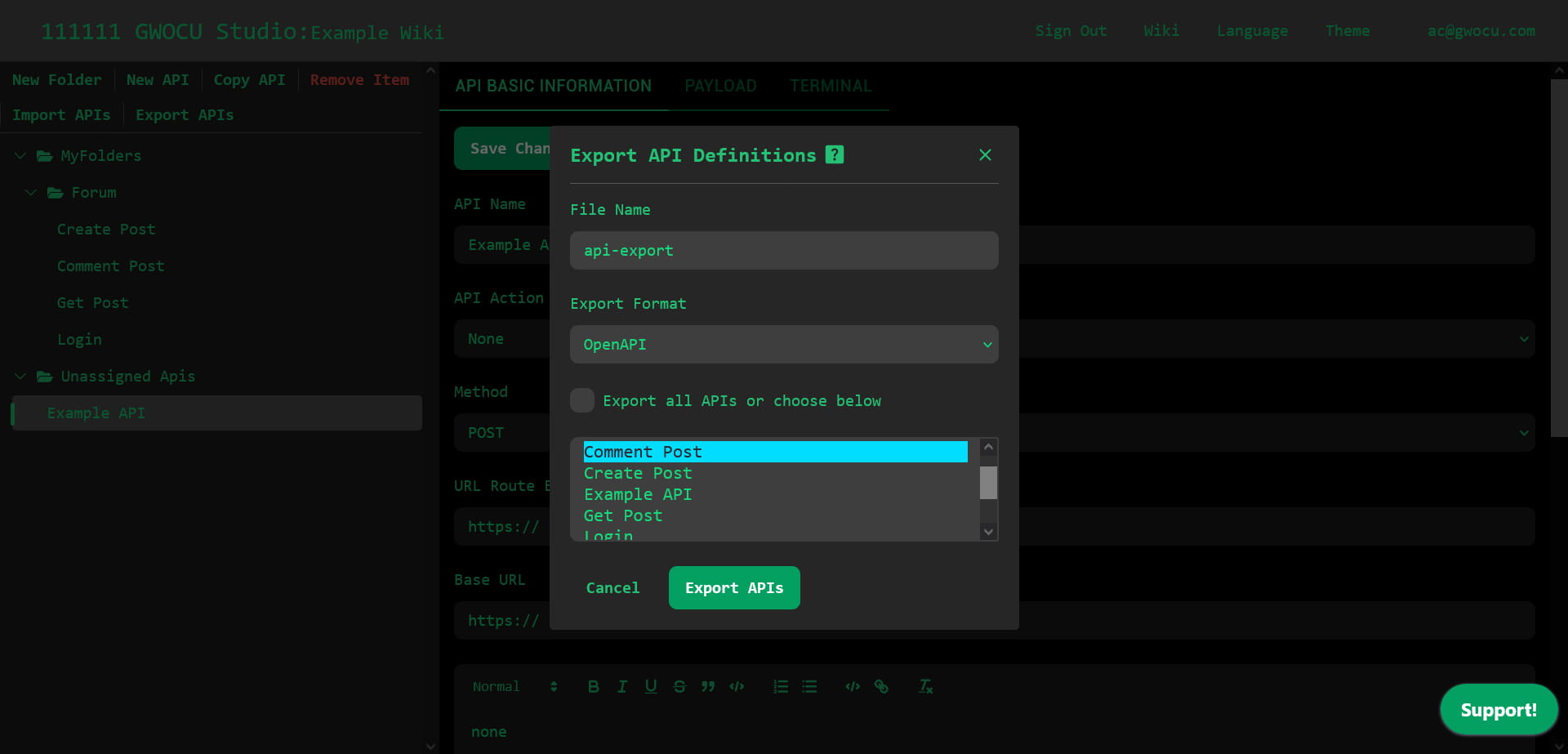This screenshot has width=1568, height=754.
Task: Close the Export API Definitions dialog
Action: [985, 155]
